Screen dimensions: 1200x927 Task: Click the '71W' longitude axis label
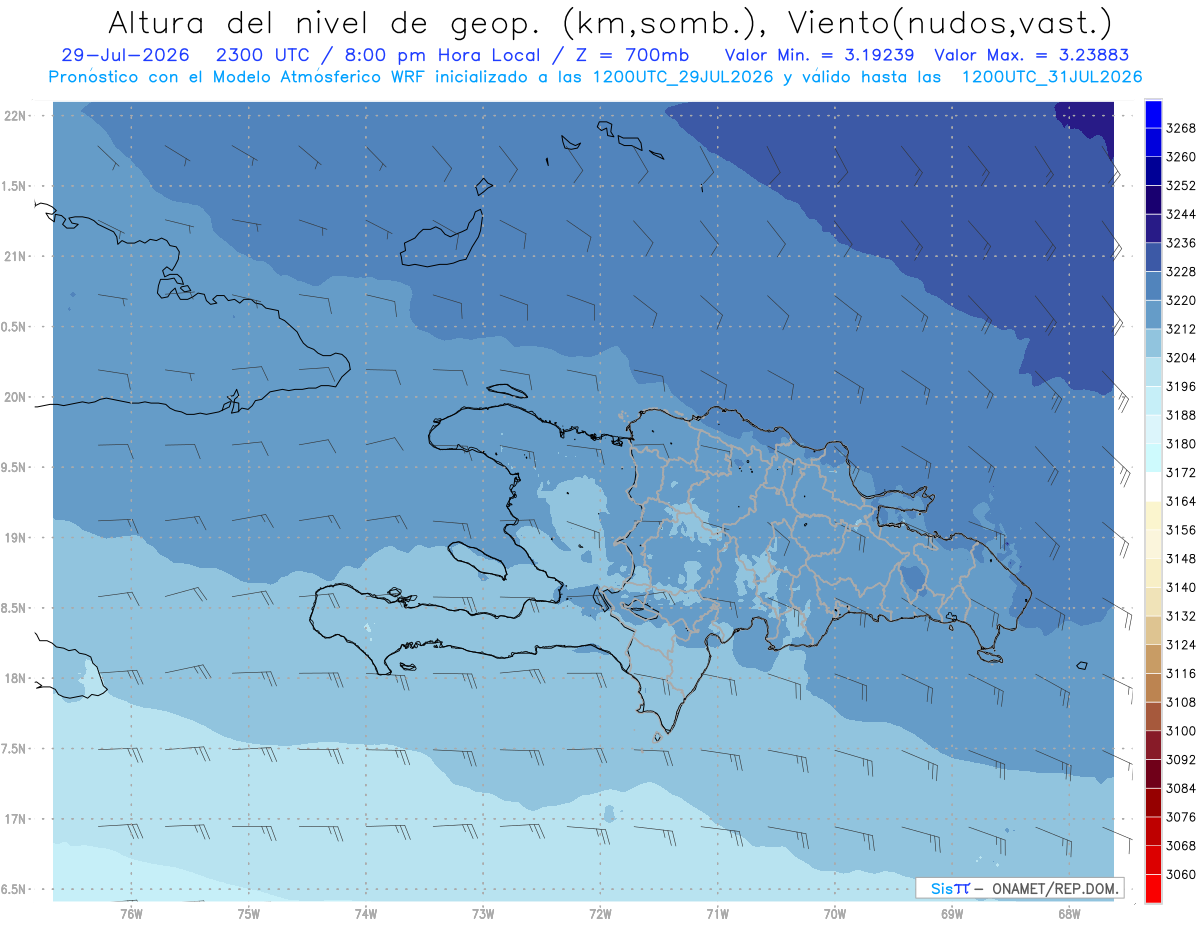point(717,913)
